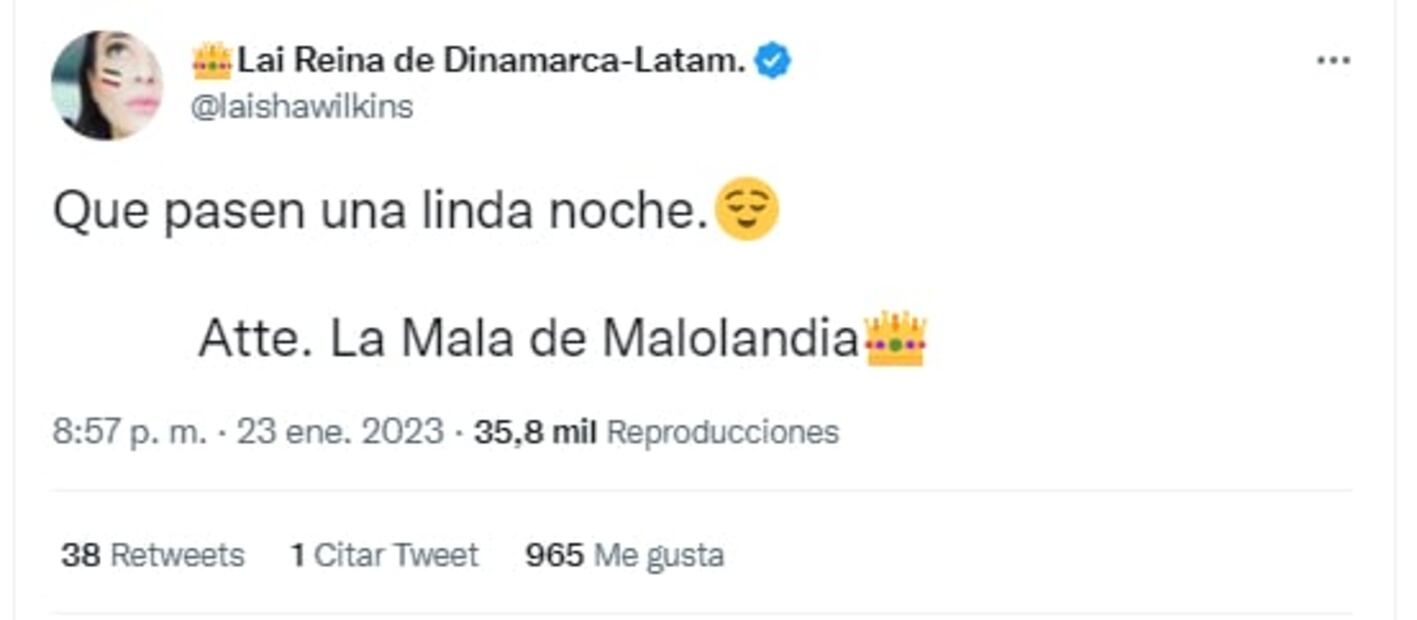Click the crown emoji before Lai Reina

(212, 62)
